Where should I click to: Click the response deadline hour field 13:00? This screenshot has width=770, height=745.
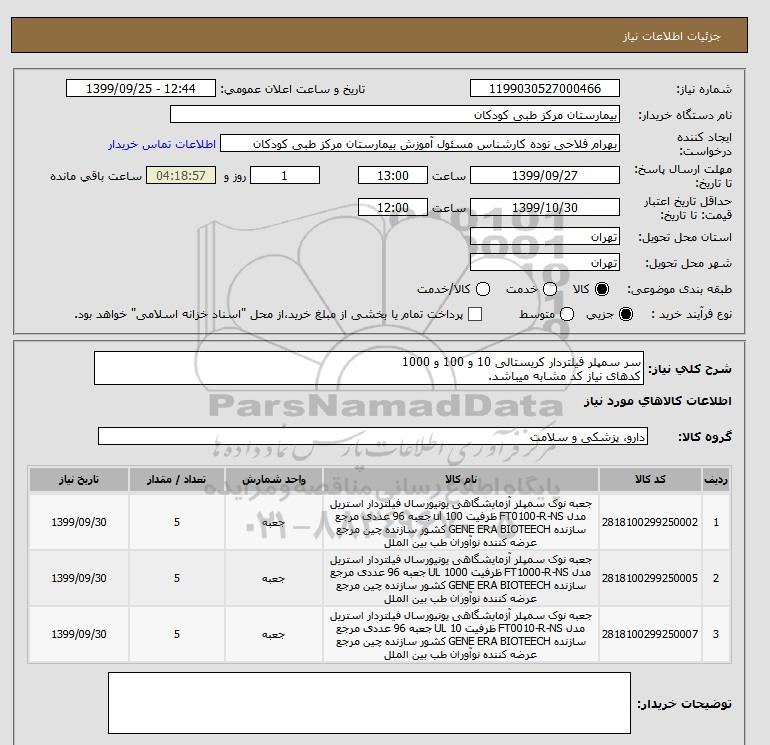point(393,175)
